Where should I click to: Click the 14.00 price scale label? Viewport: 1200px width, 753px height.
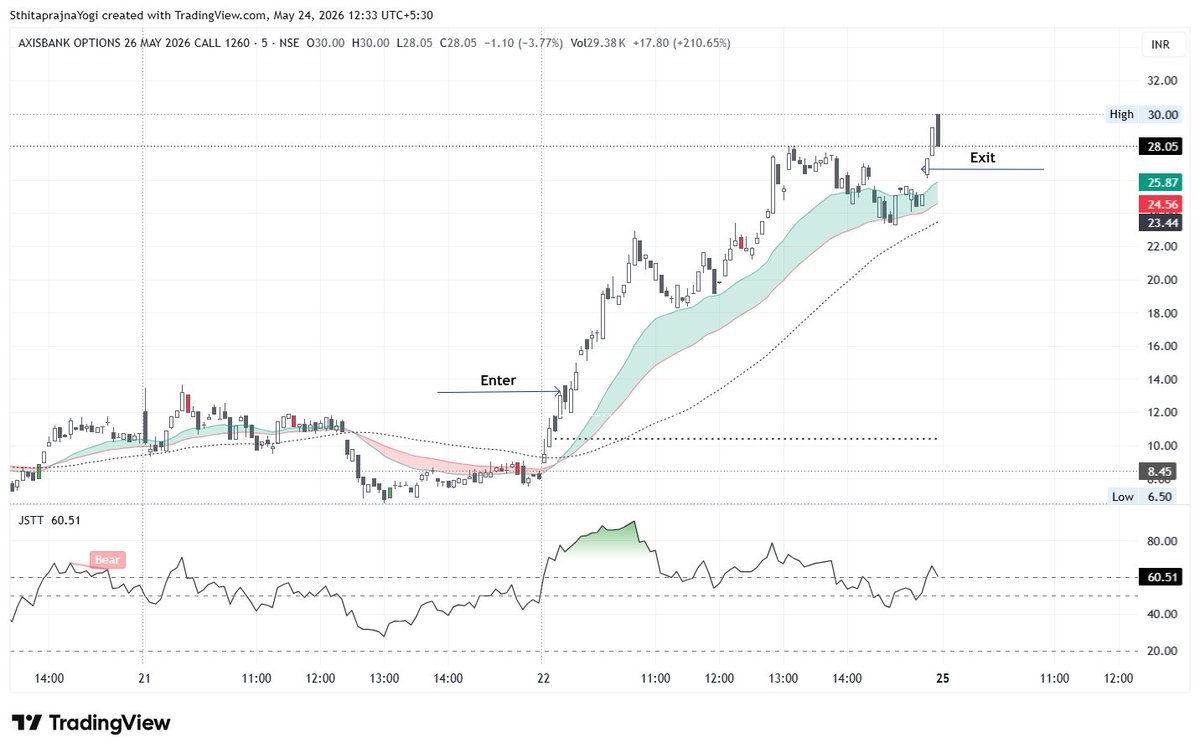pyautogui.click(x=1161, y=379)
